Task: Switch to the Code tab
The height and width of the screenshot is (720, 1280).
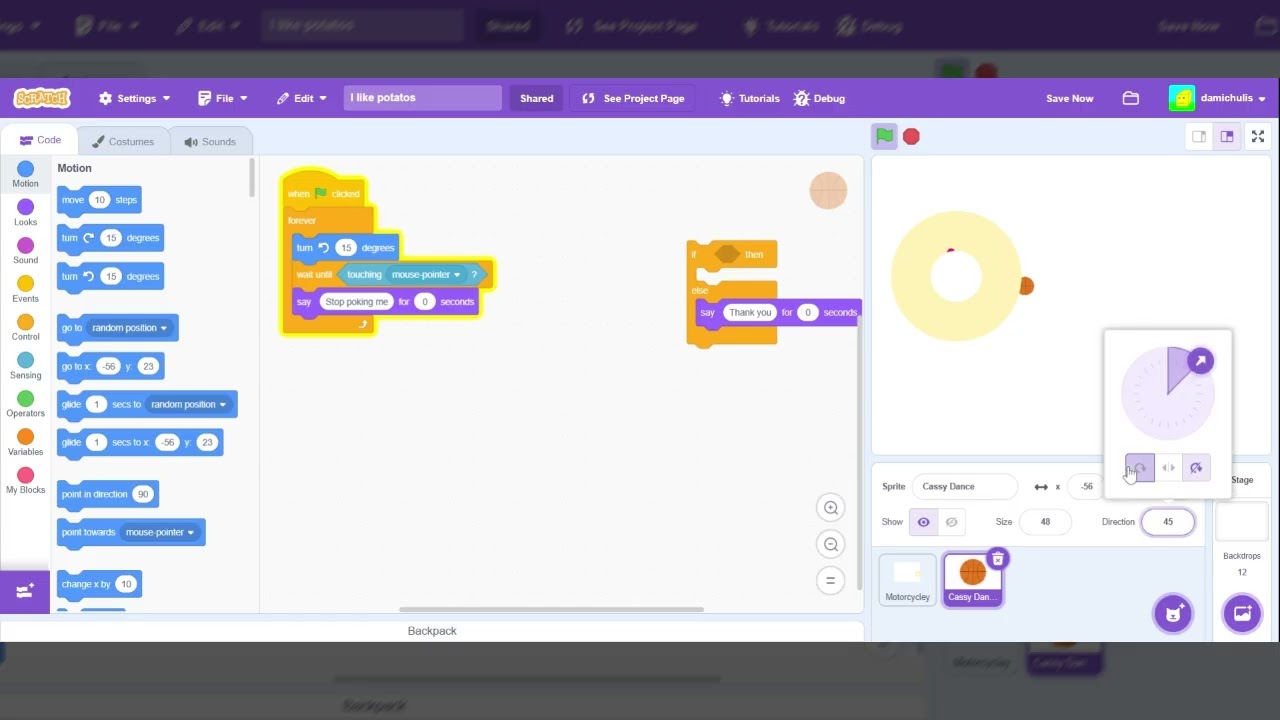Action: tap(41, 140)
